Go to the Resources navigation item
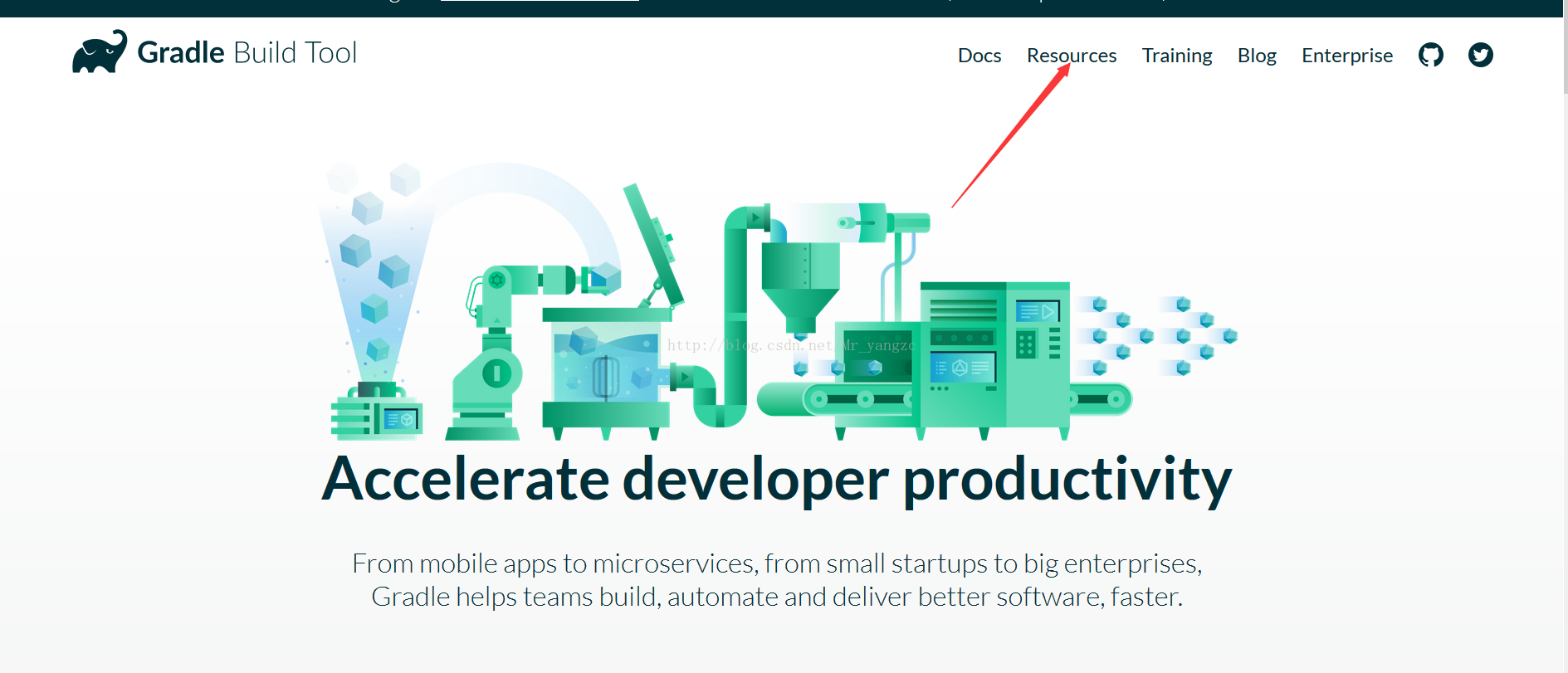The width and height of the screenshot is (1568, 673). [x=1072, y=56]
